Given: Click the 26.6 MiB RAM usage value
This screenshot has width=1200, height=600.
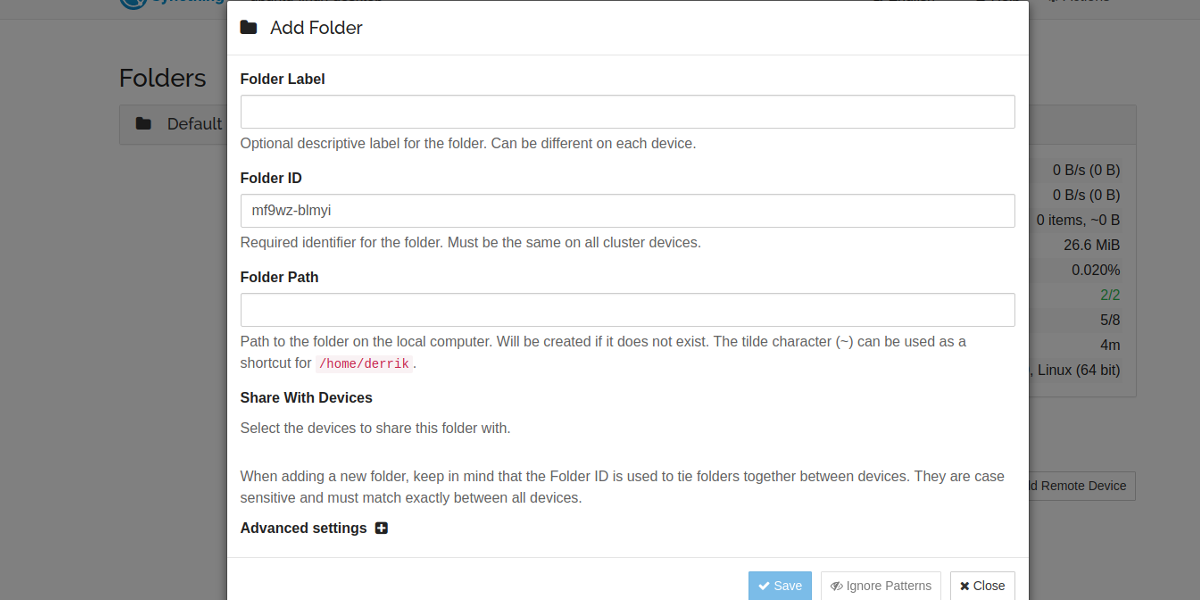Looking at the screenshot, I should pyautogui.click(x=1092, y=245).
